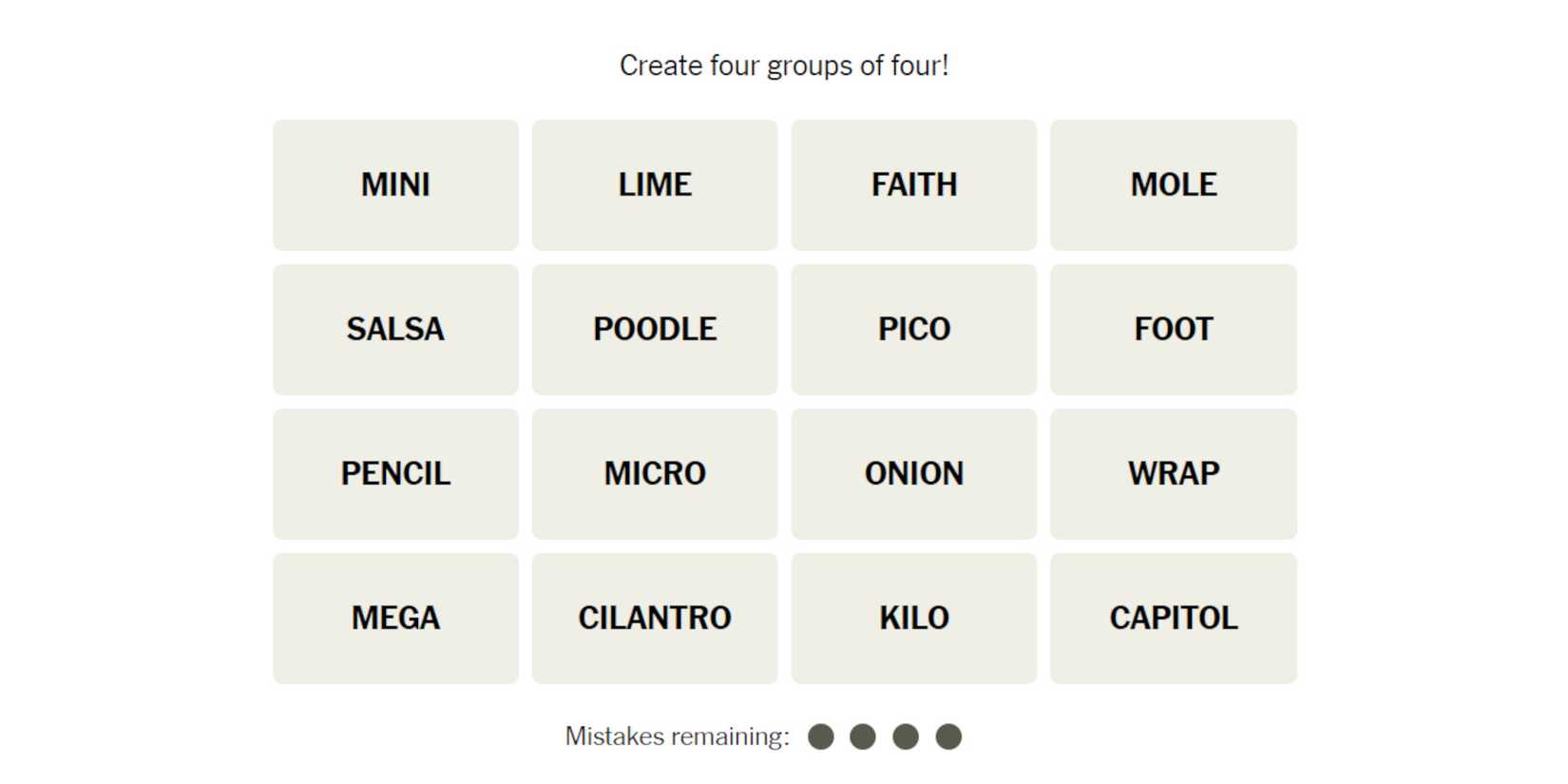The height and width of the screenshot is (784, 1568).
Task: Select the CILANTRO word card
Action: click(x=655, y=618)
